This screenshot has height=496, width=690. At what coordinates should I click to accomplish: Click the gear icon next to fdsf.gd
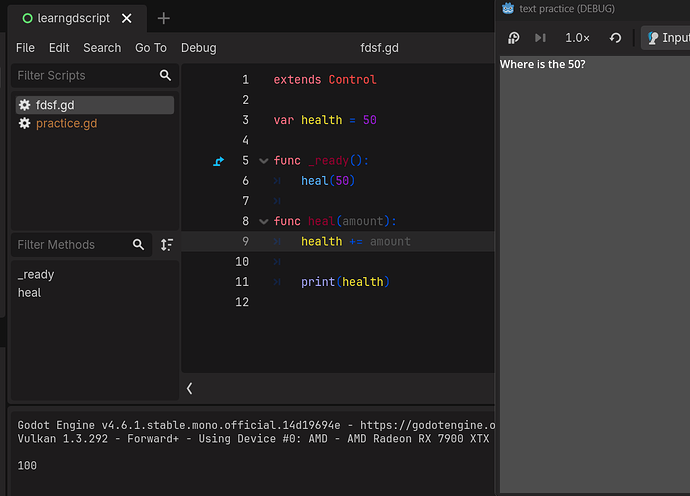[x=24, y=105]
